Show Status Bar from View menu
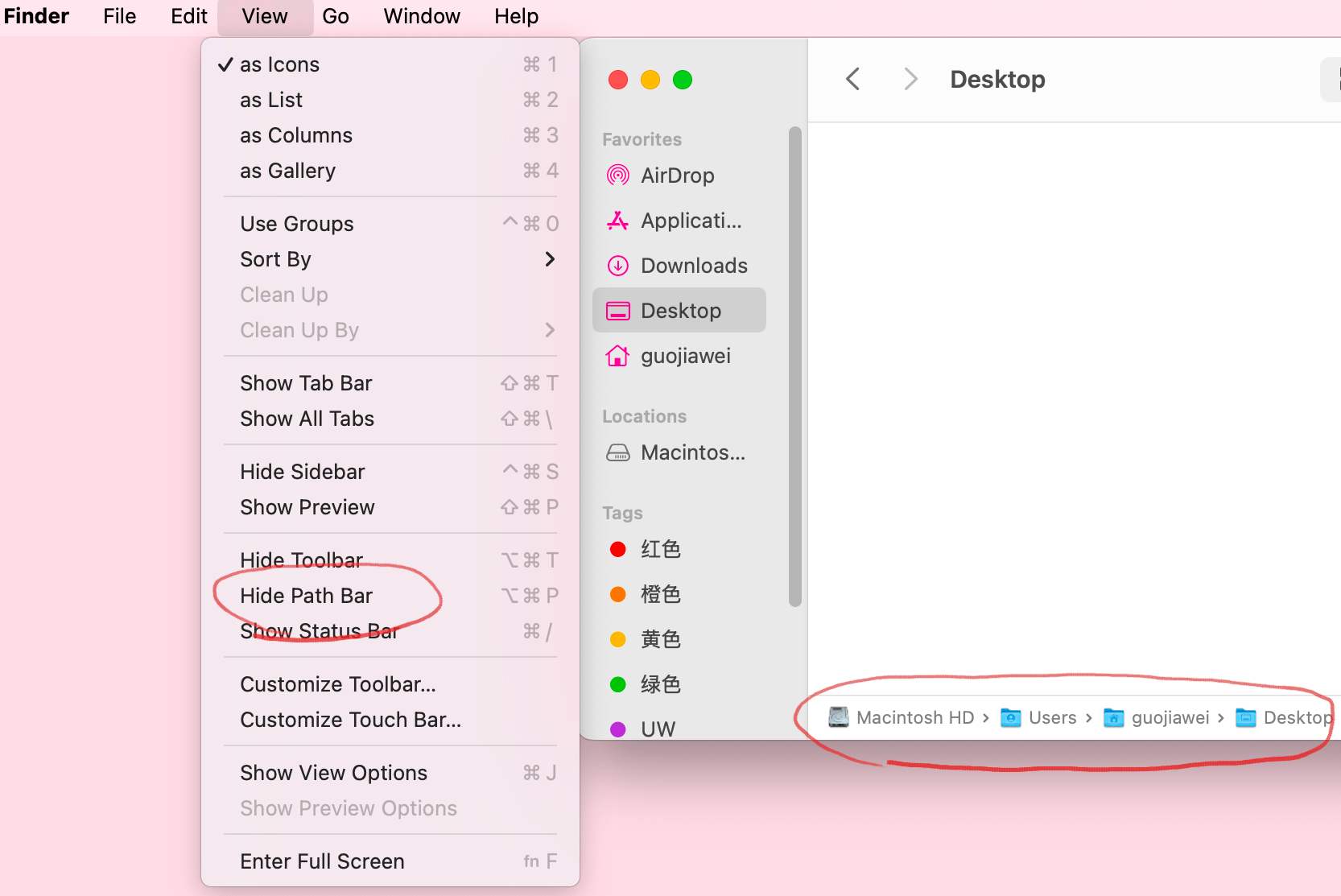This screenshot has width=1341, height=896. (319, 631)
